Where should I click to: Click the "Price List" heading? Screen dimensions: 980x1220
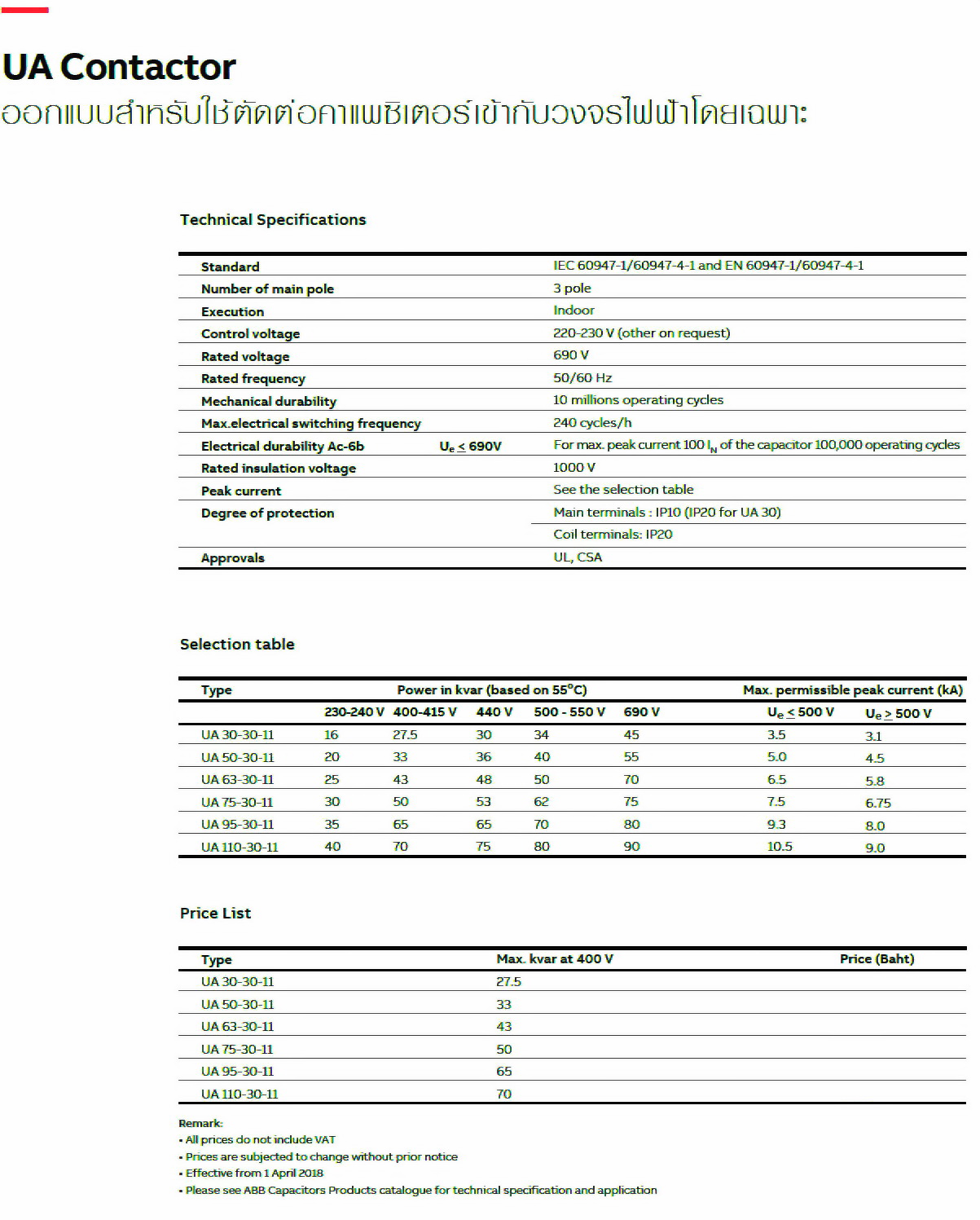pyautogui.click(x=215, y=913)
